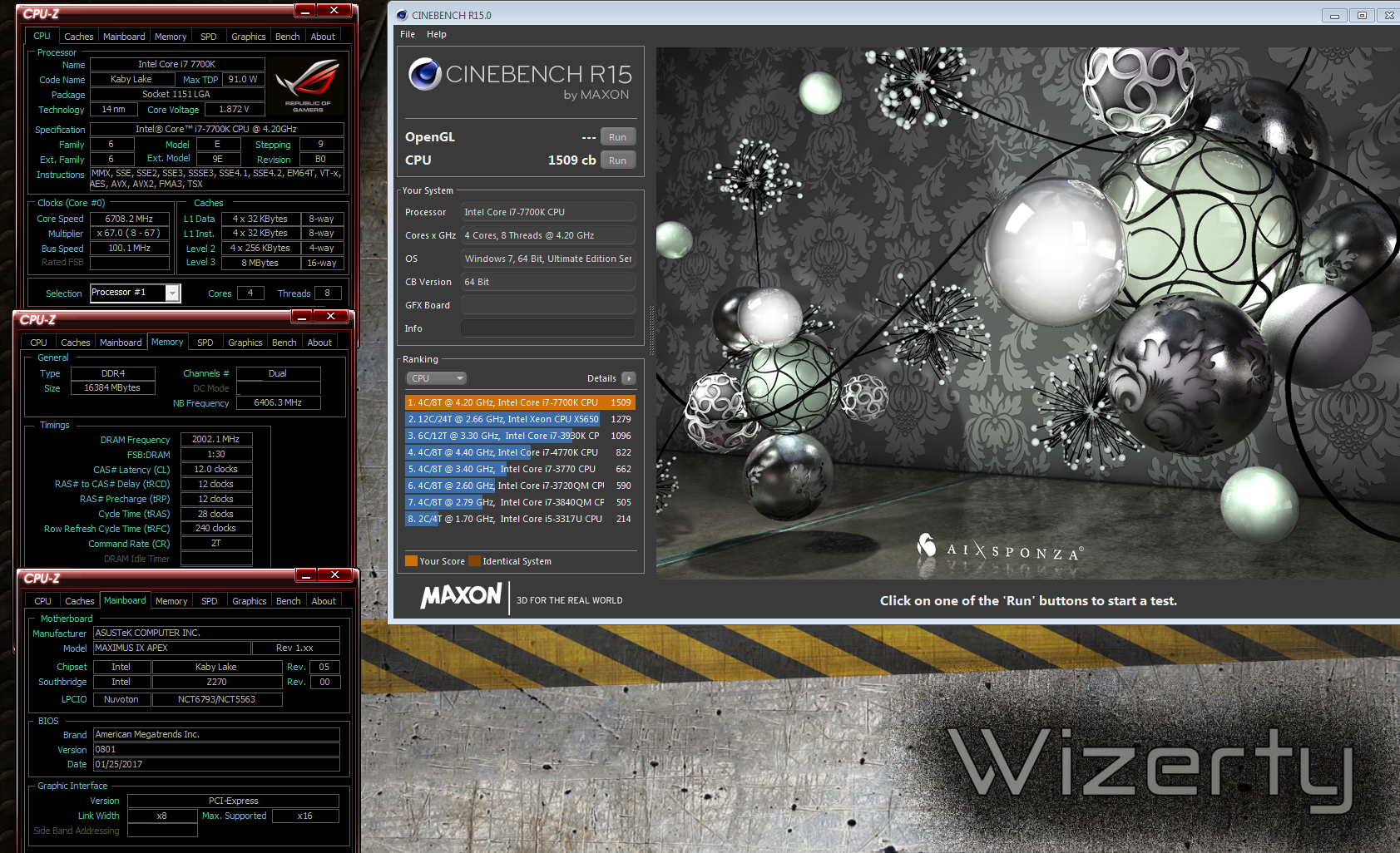Click the Multiplier x 67.0 value
The height and width of the screenshot is (853, 1400).
coord(129,234)
